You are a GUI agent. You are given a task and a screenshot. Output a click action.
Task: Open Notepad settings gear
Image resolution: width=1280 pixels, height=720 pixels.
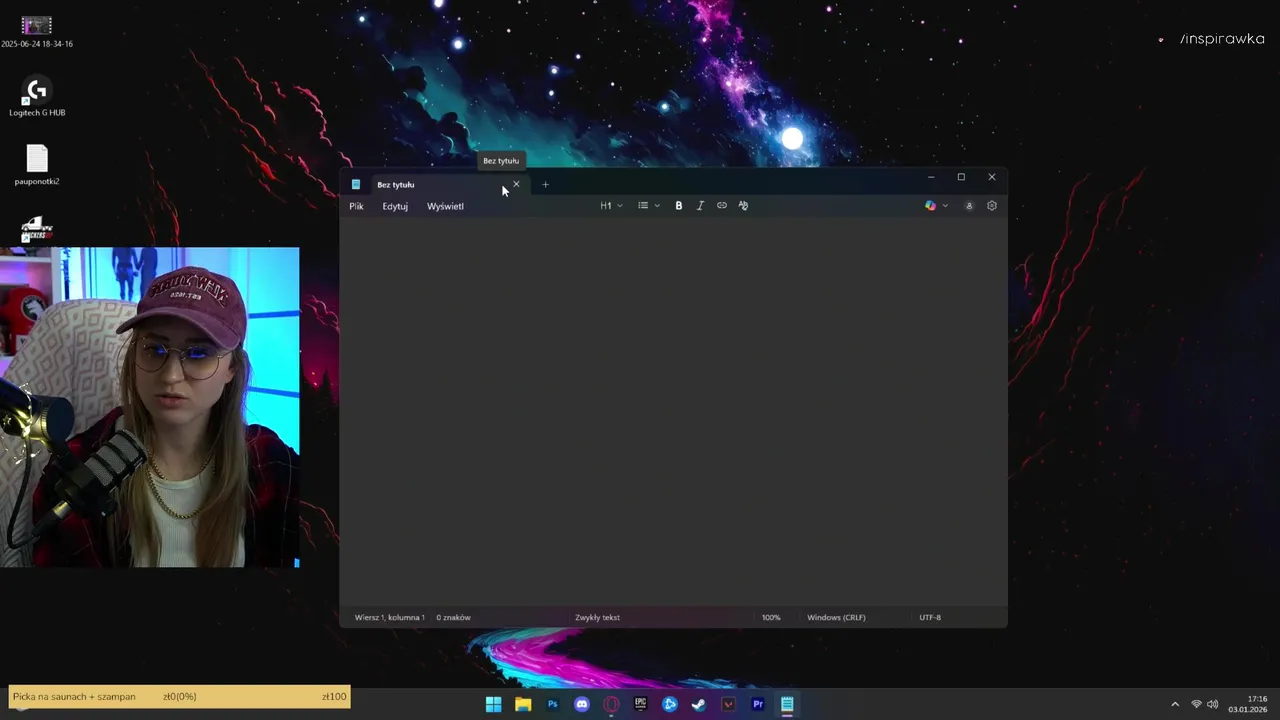coord(992,206)
